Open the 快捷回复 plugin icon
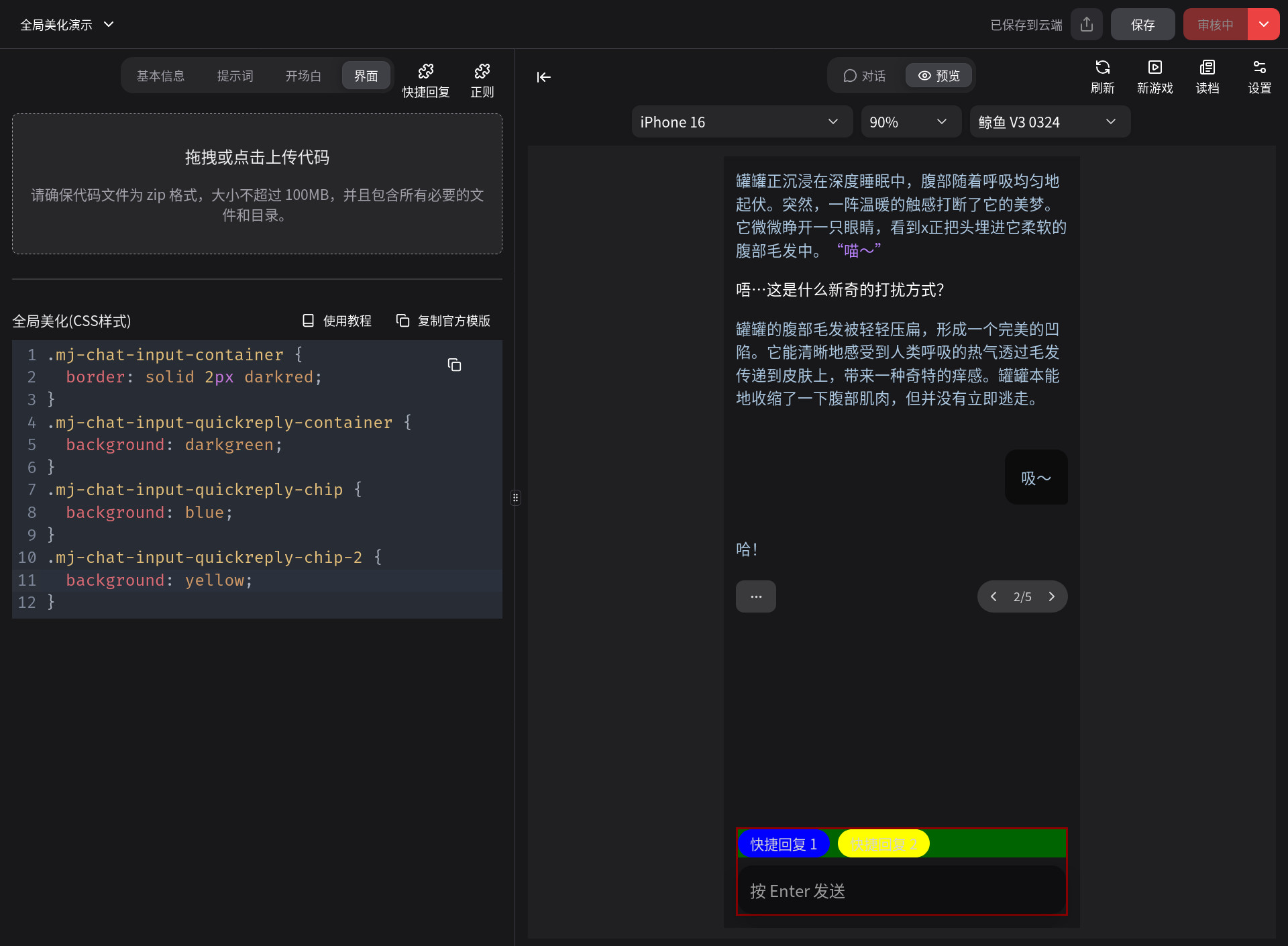Screen dimensions: 1288x946 tap(425, 72)
